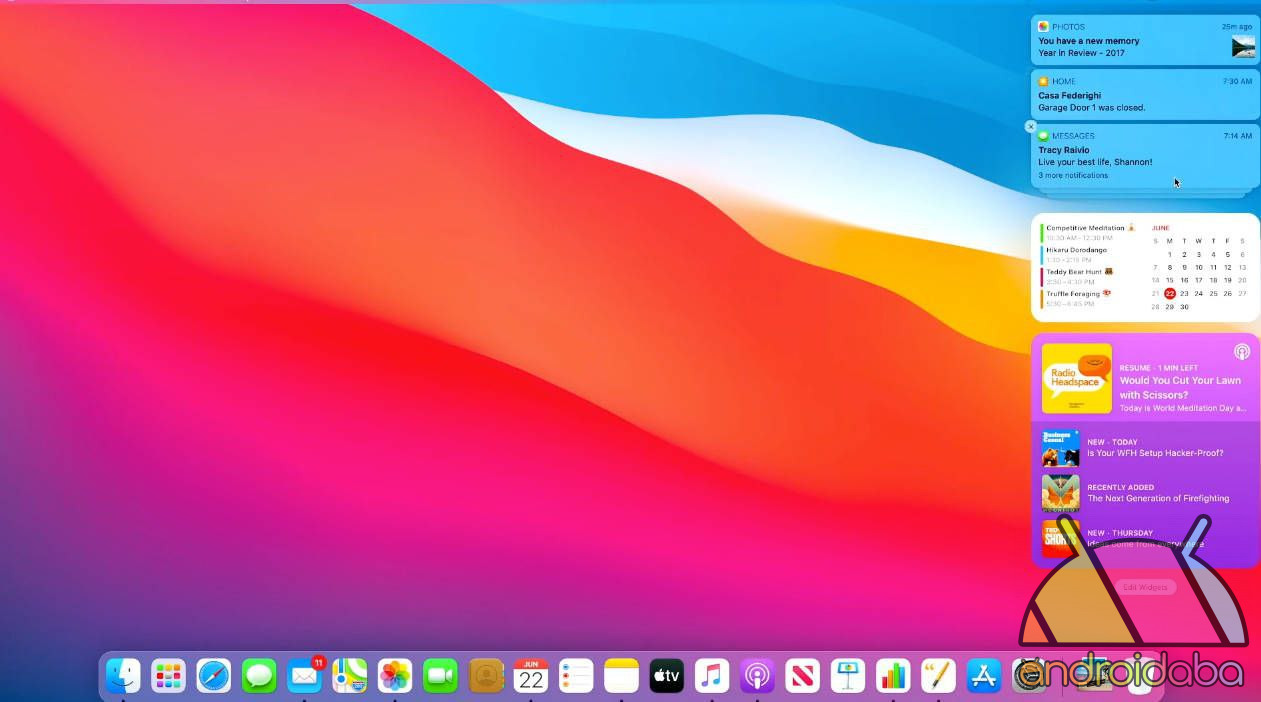Start FaceTime from the dock
The width and height of the screenshot is (1261, 702).
(440, 676)
